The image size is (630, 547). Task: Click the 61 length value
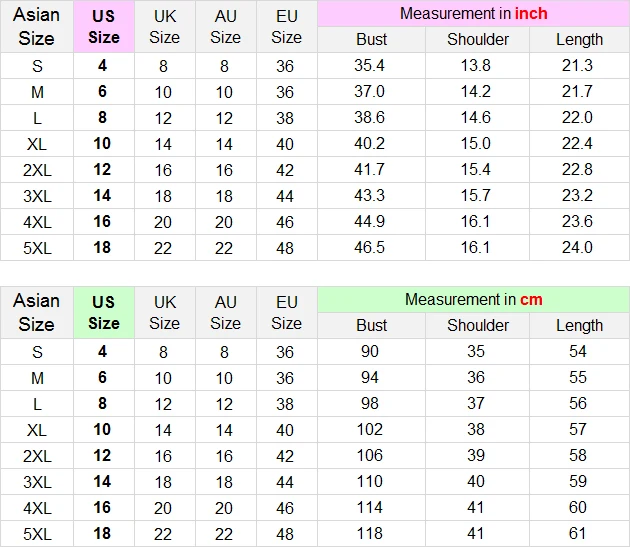[x=579, y=533]
